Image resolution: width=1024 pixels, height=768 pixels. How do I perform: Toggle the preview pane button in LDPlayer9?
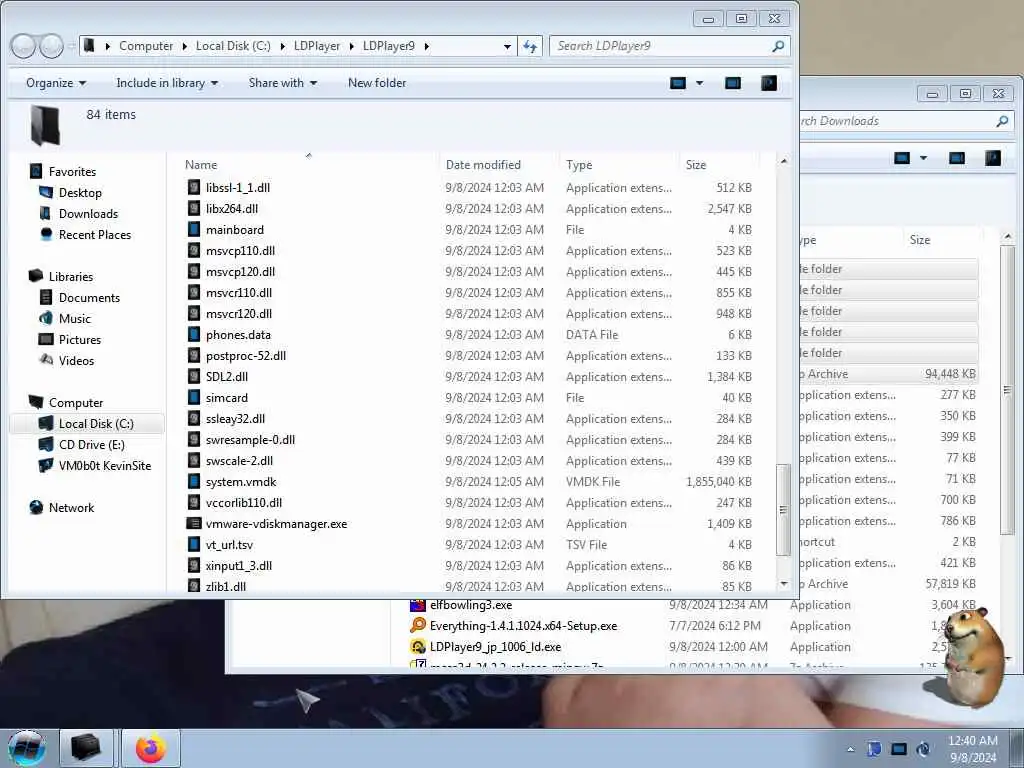(733, 83)
